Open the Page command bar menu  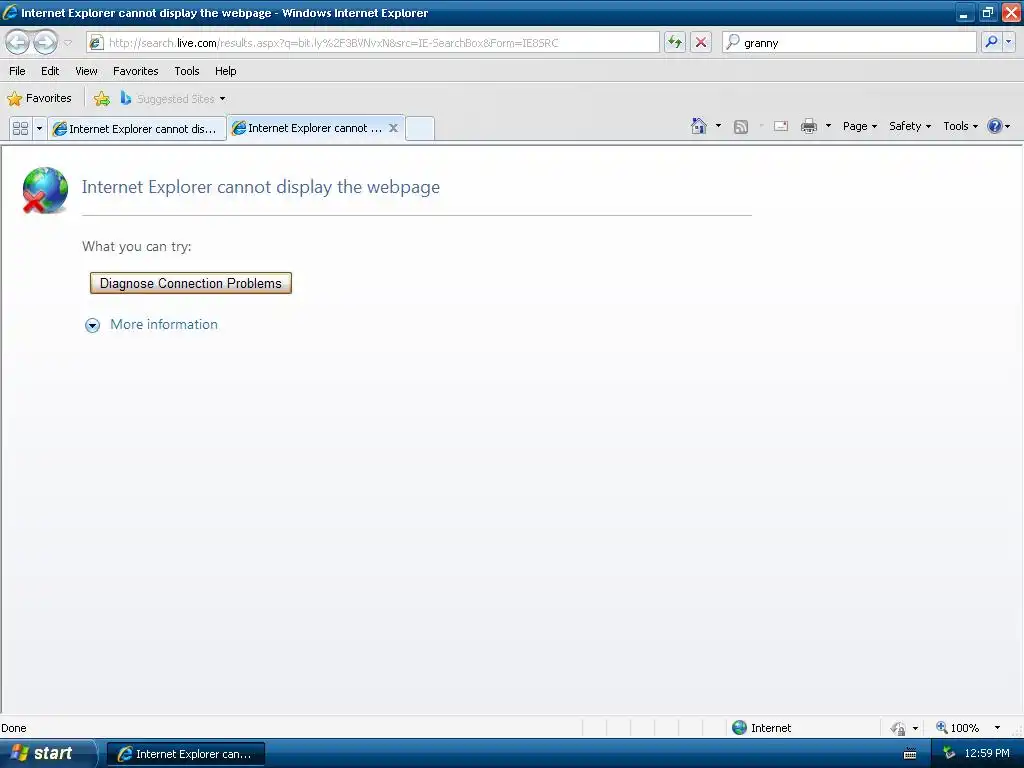click(x=859, y=126)
